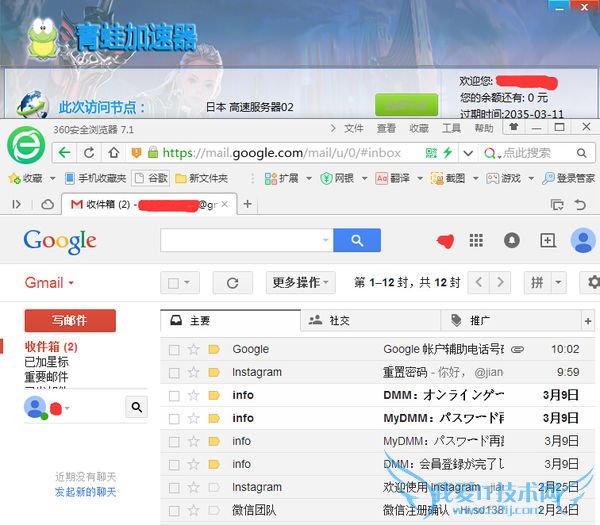Viewport: 600px width, 525px height.
Task: Open the 翻译 translate tool
Action: point(392,178)
